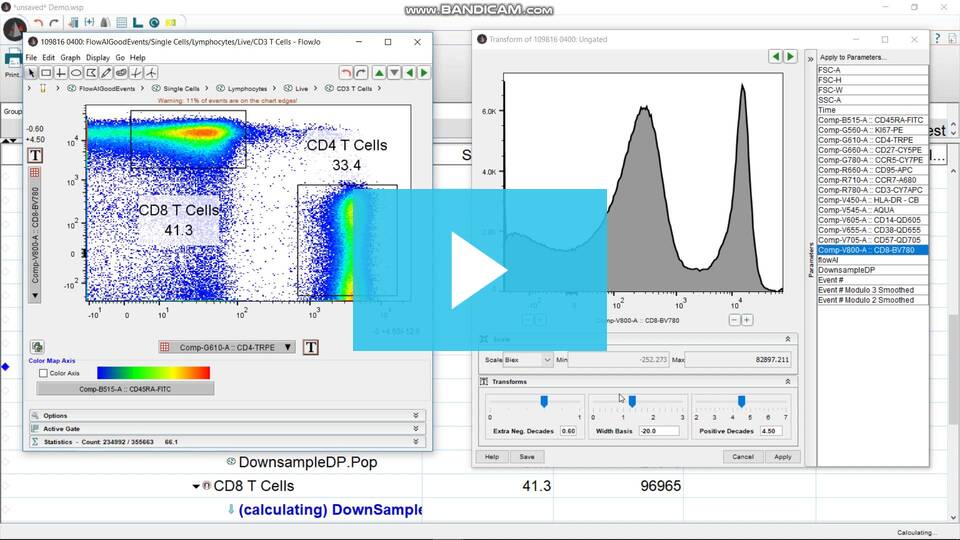Click the plus zoom button under histogram
960x540 pixels.
pyautogui.click(x=747, y=320)
